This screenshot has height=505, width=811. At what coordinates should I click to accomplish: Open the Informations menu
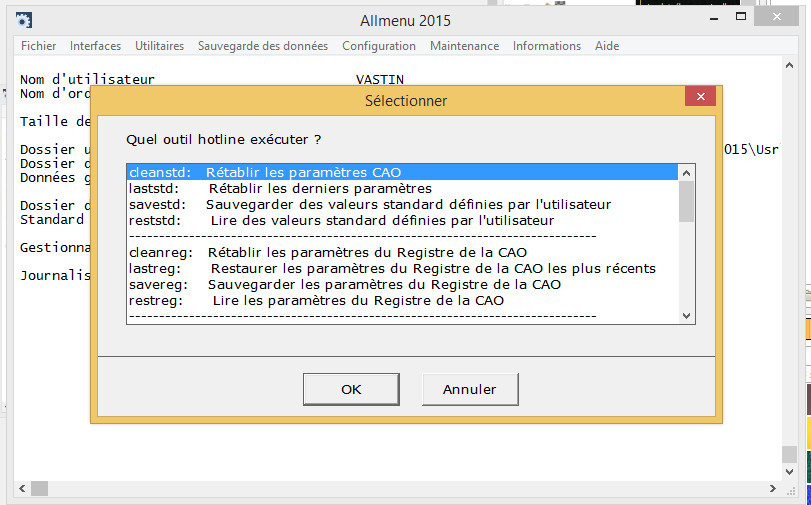[547, 46]
